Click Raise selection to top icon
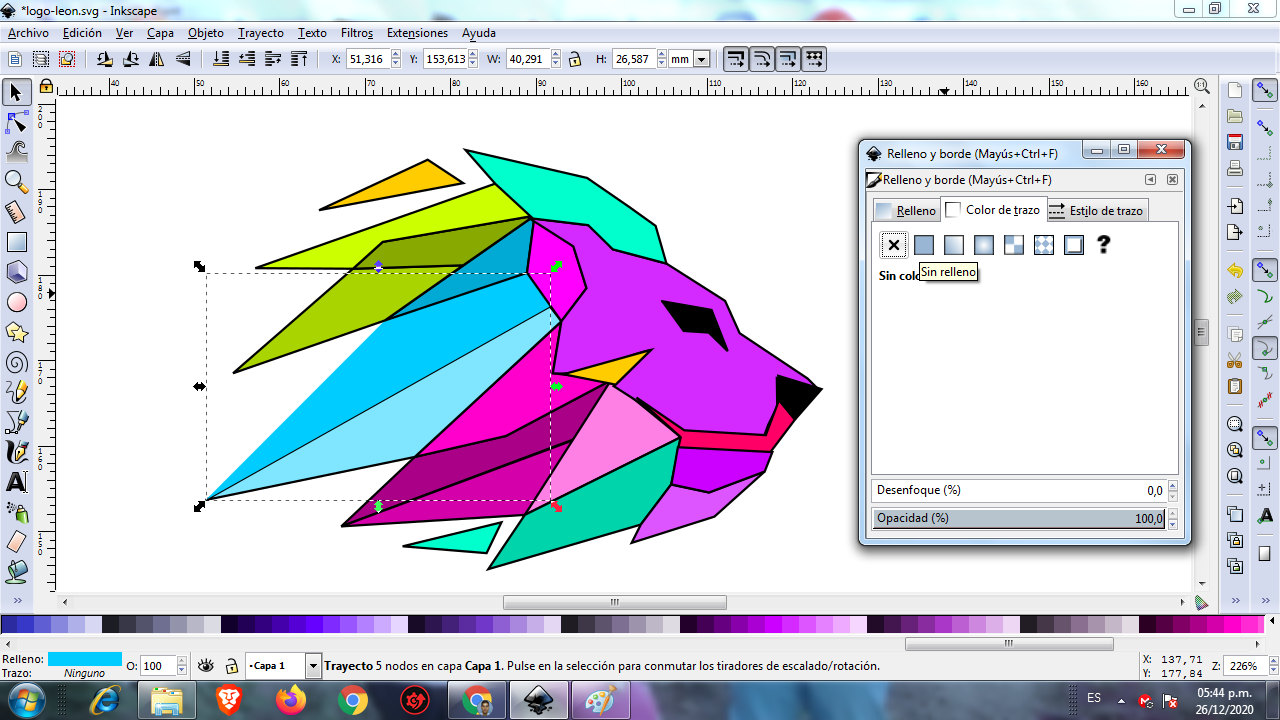The image size is (1280, 720). 297,59
